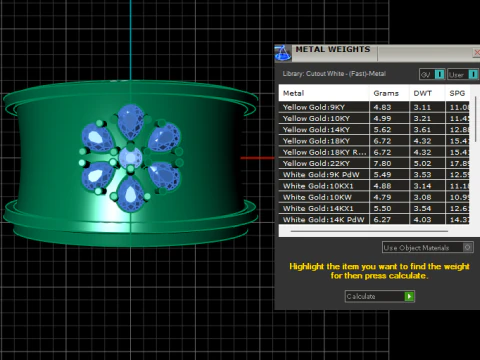The height and width of the screenshot is (360, 480).
Task: Sort by the DWT column header
Action: pos(427,93)
